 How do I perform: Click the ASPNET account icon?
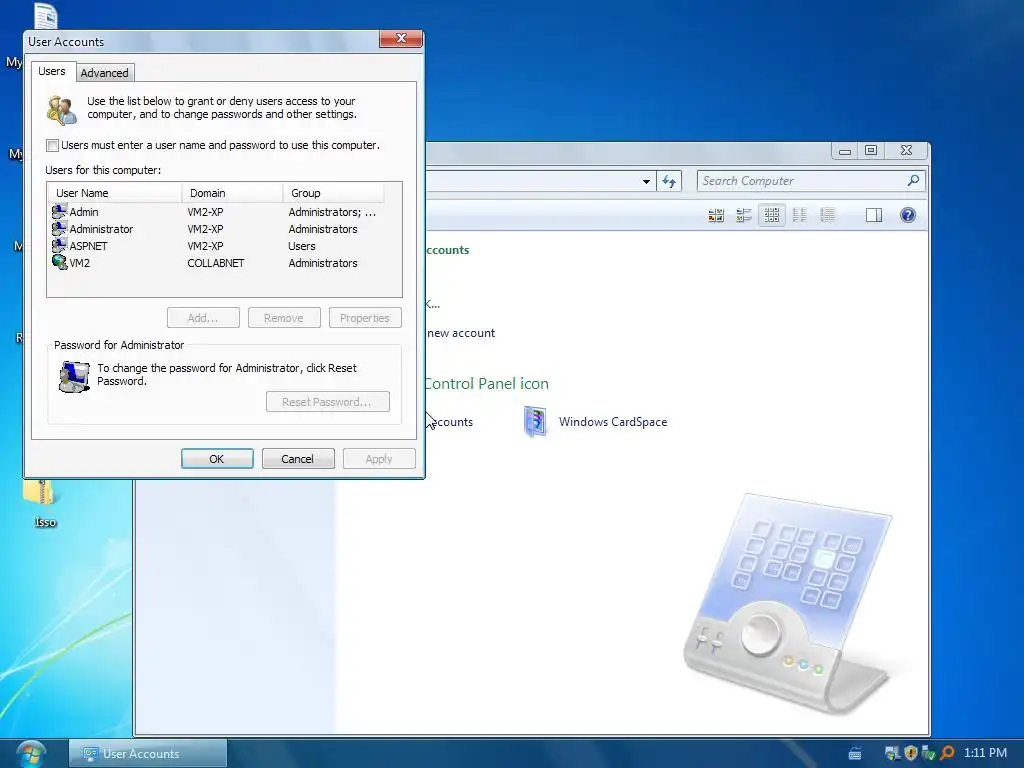(x=59, y=245)
